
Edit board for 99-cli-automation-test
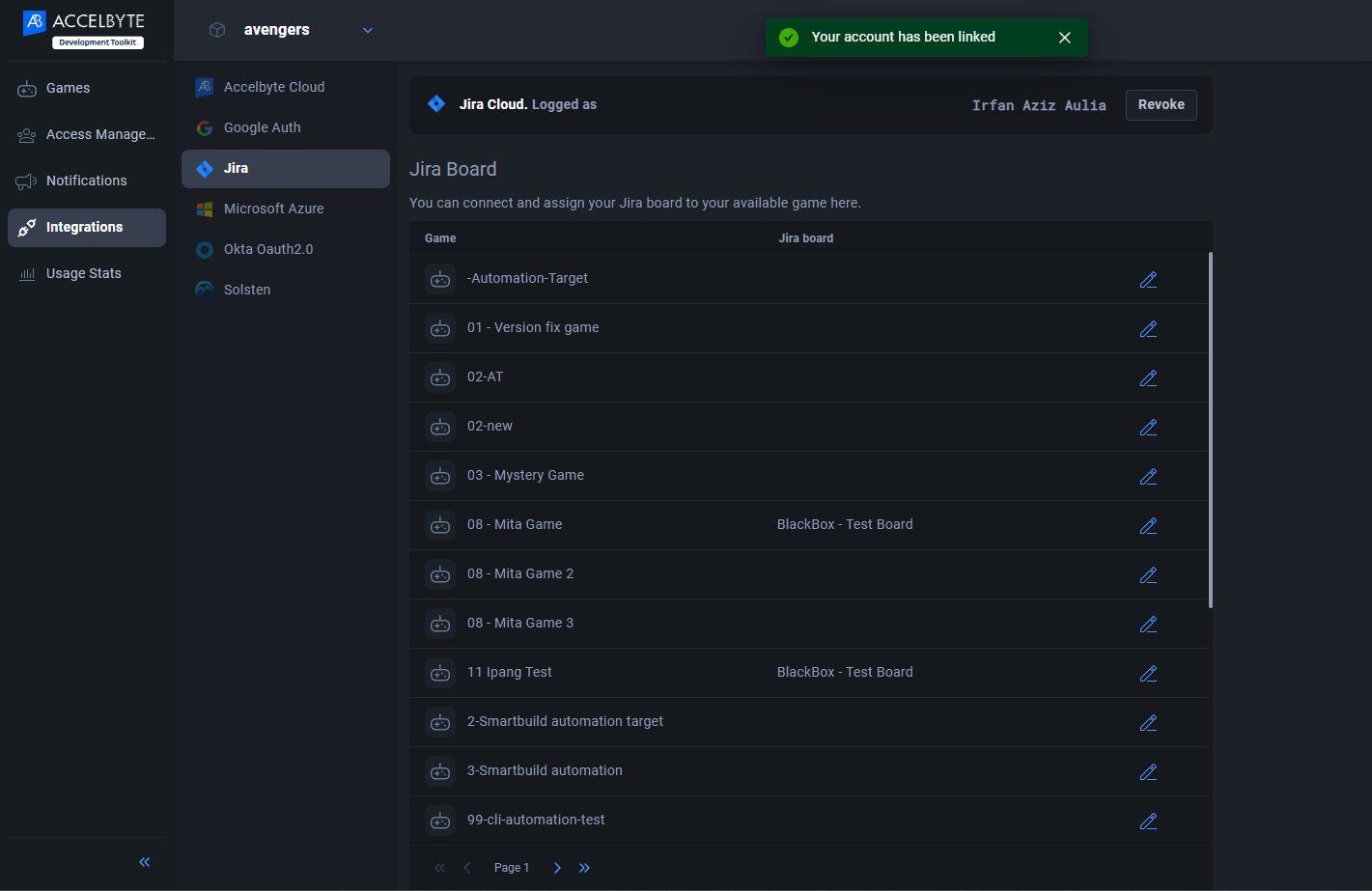(x=1148, y=821)
